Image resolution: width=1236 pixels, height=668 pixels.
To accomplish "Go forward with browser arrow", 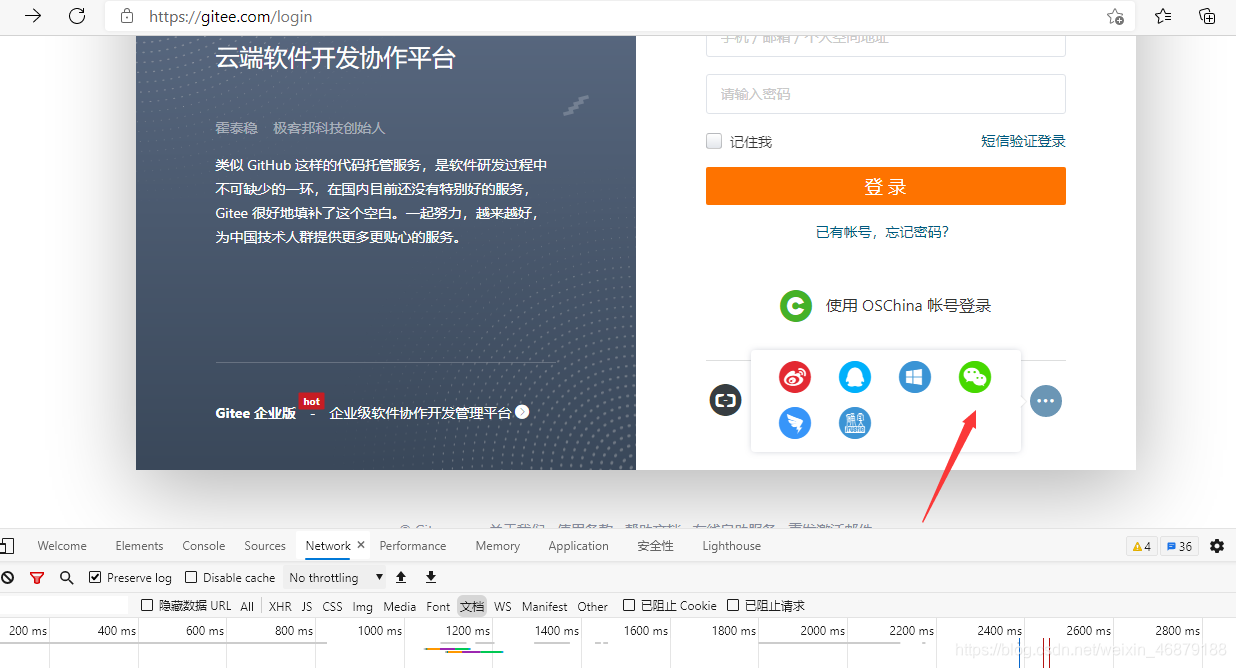I will (x=33, y=16).
